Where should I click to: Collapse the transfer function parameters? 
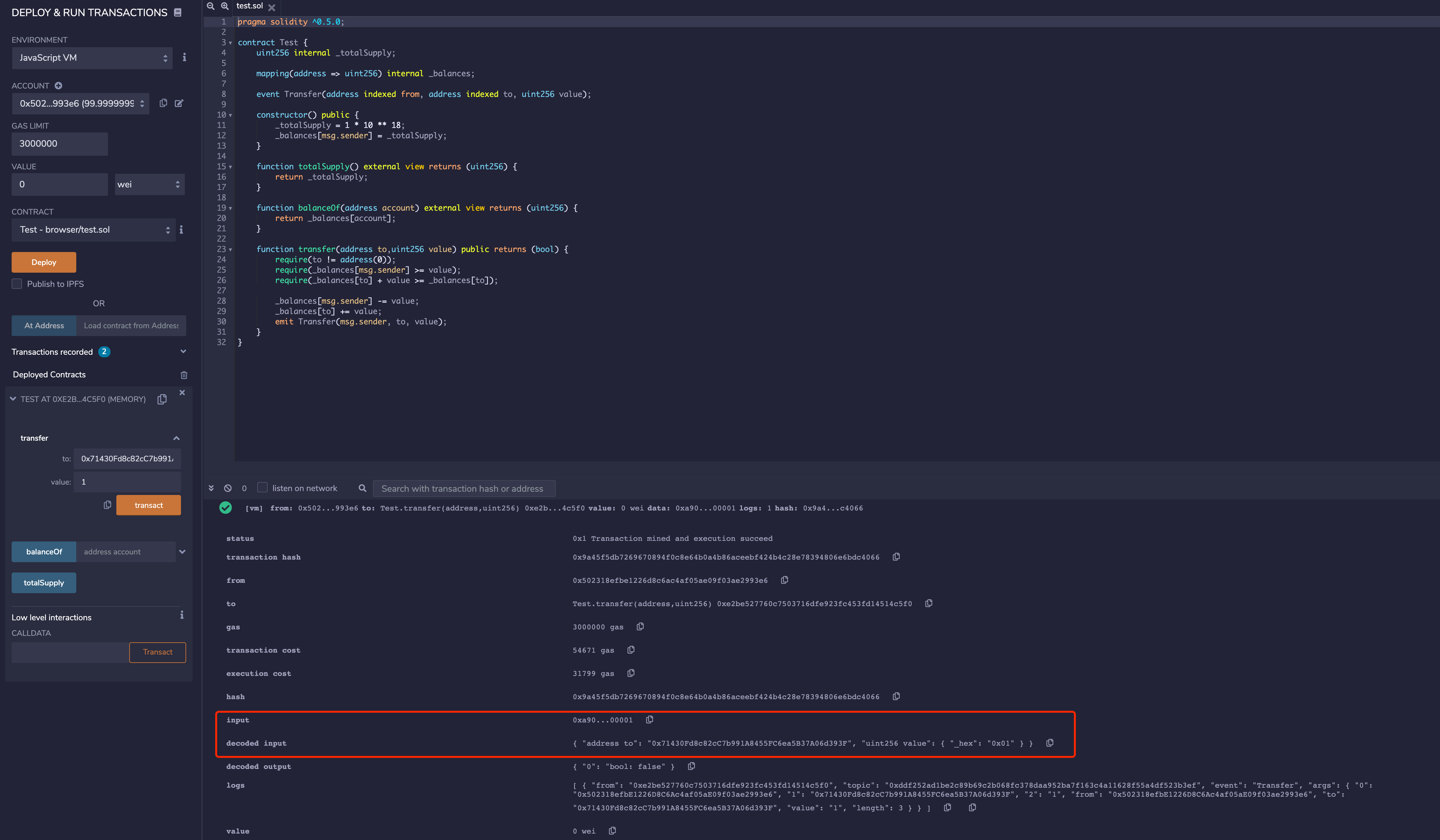click(x=176, y=438)
